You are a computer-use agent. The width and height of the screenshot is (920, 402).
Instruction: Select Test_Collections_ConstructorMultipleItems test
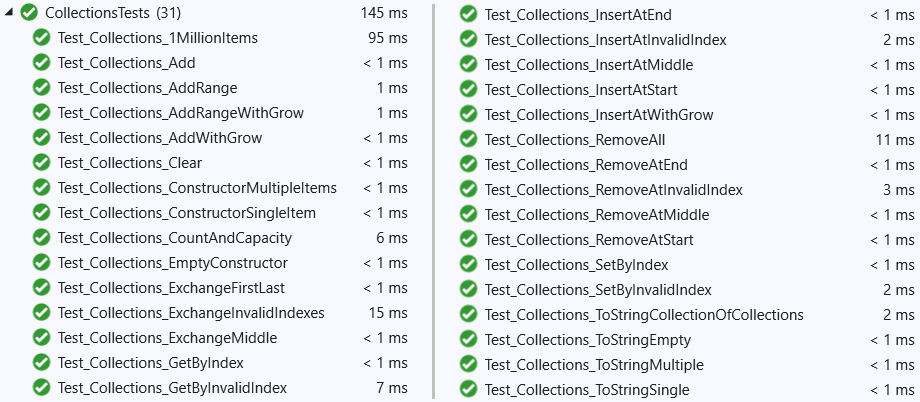[197, 188]
